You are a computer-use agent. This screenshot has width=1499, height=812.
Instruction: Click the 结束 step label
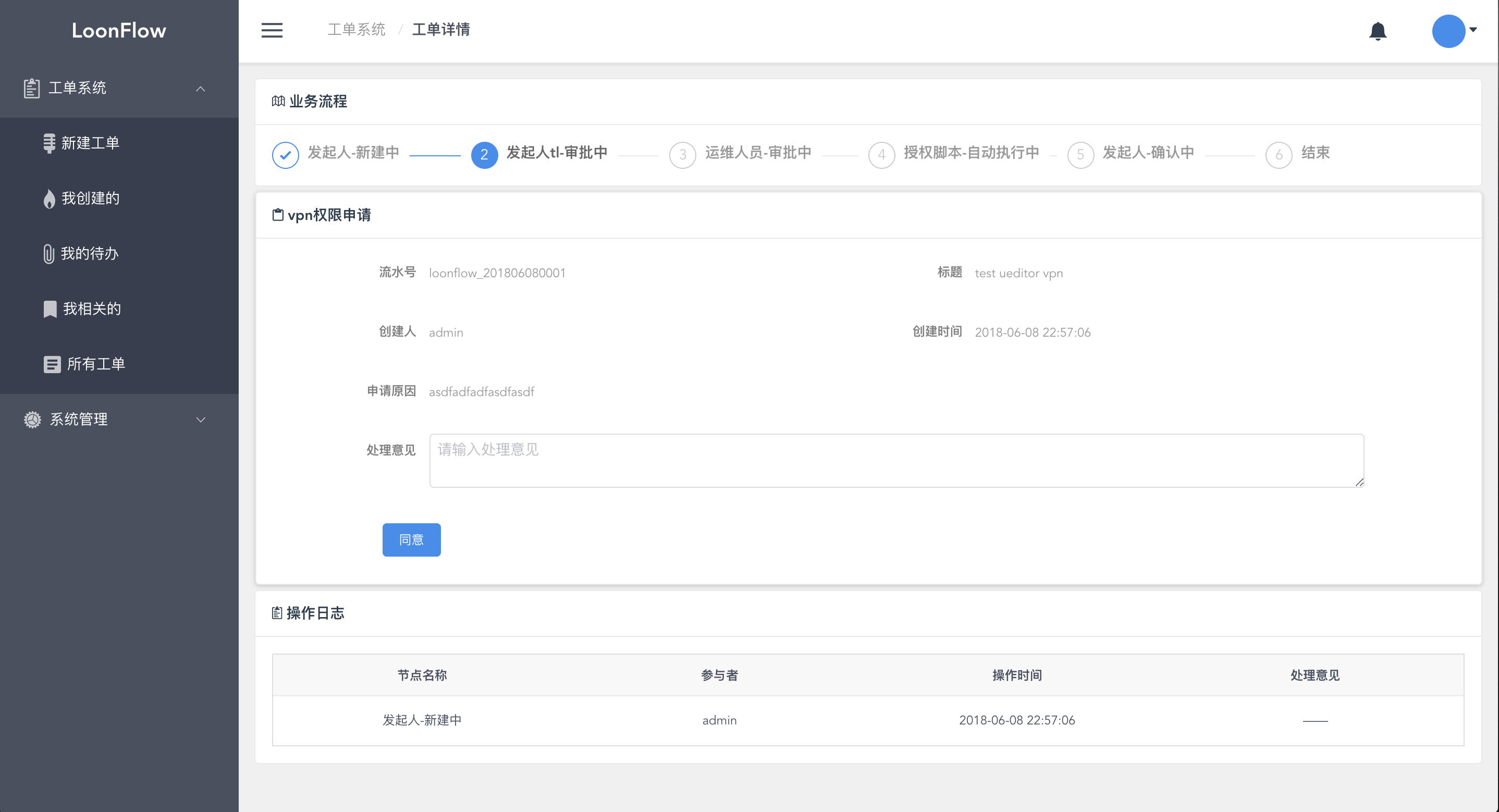click(1315, 153)
